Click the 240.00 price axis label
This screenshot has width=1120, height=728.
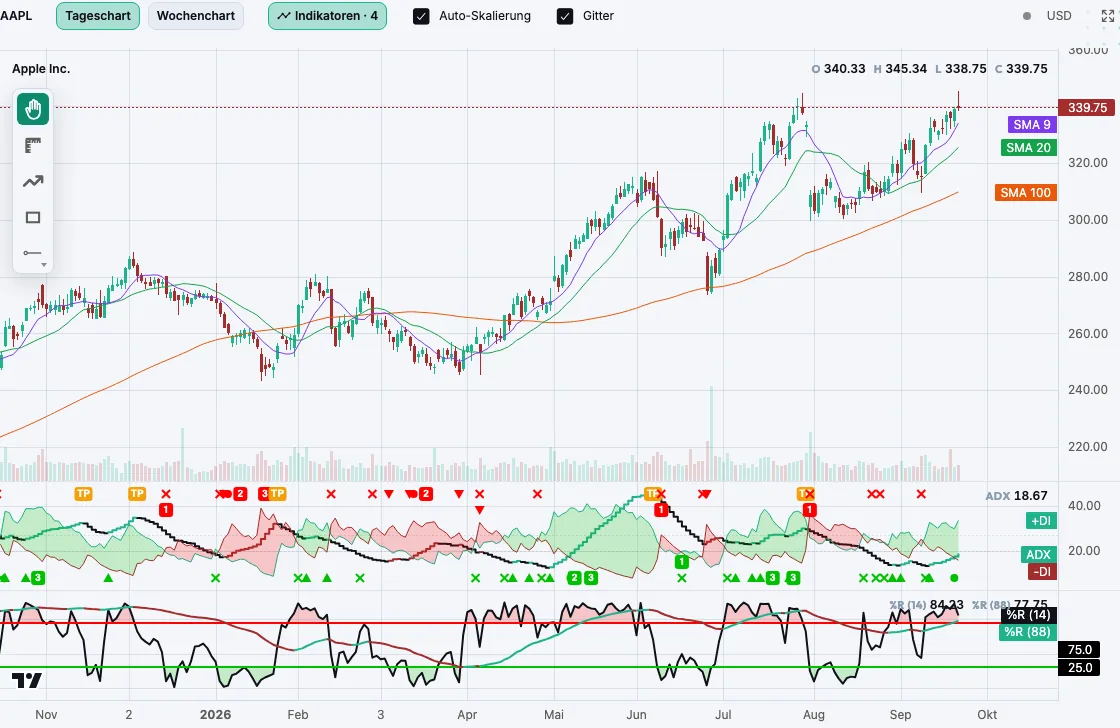coord(1088,389)
